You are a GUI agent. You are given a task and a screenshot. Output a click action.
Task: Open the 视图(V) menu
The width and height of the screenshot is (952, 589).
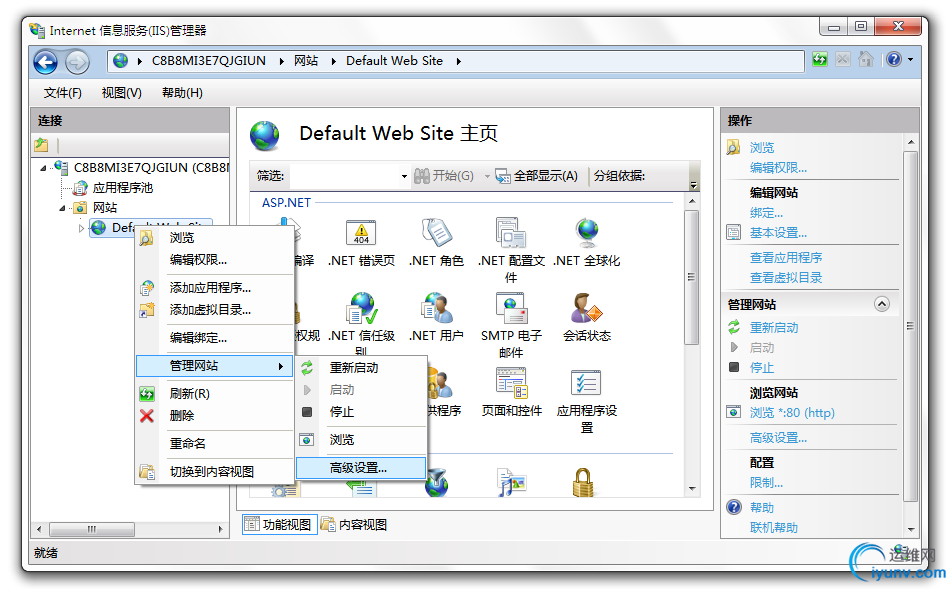[121, 93]
